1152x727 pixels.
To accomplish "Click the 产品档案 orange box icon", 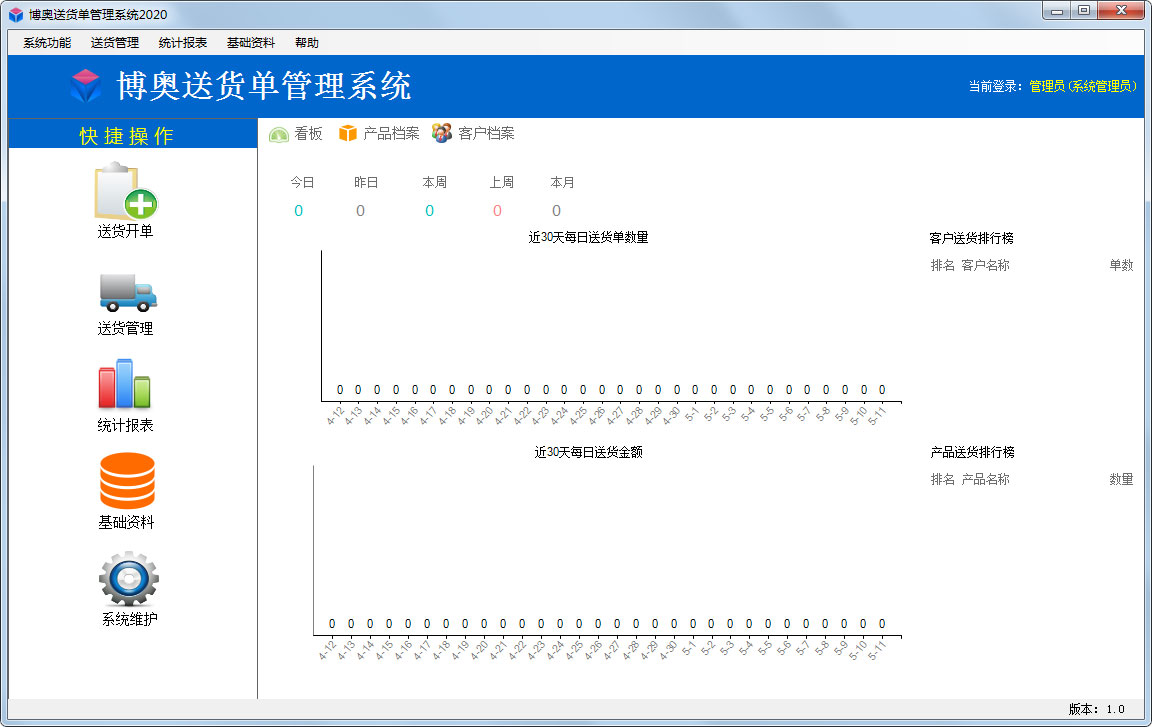I will tap(348, 133).
